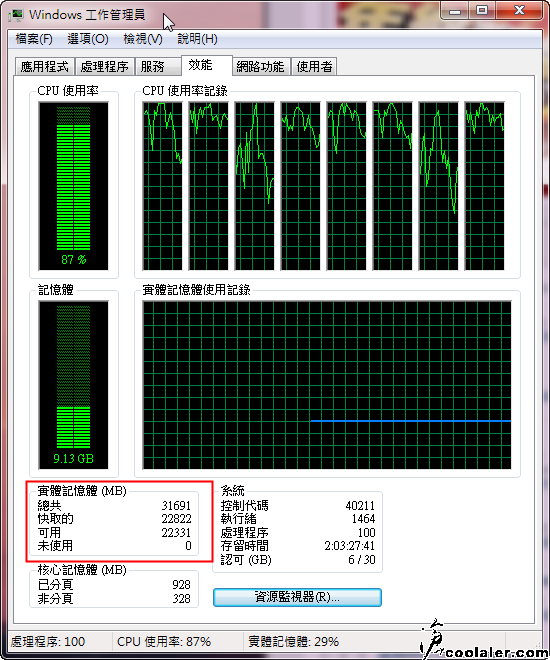
Task: Switch to the 處理程序 tab
Action: [104, 67]
